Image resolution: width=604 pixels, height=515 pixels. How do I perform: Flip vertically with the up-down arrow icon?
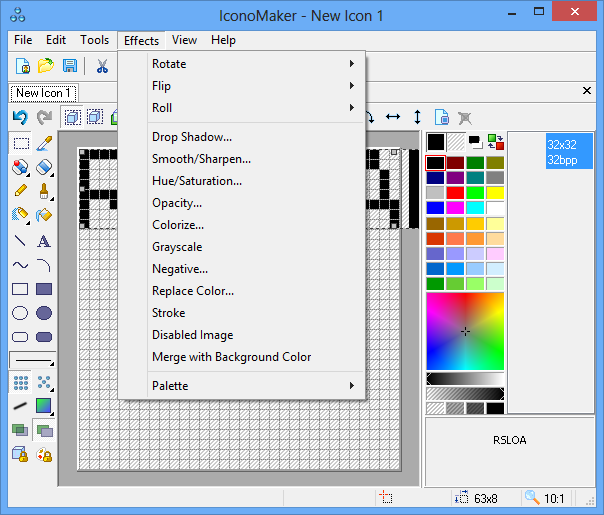pyautogui.click(x=418, y=117)
